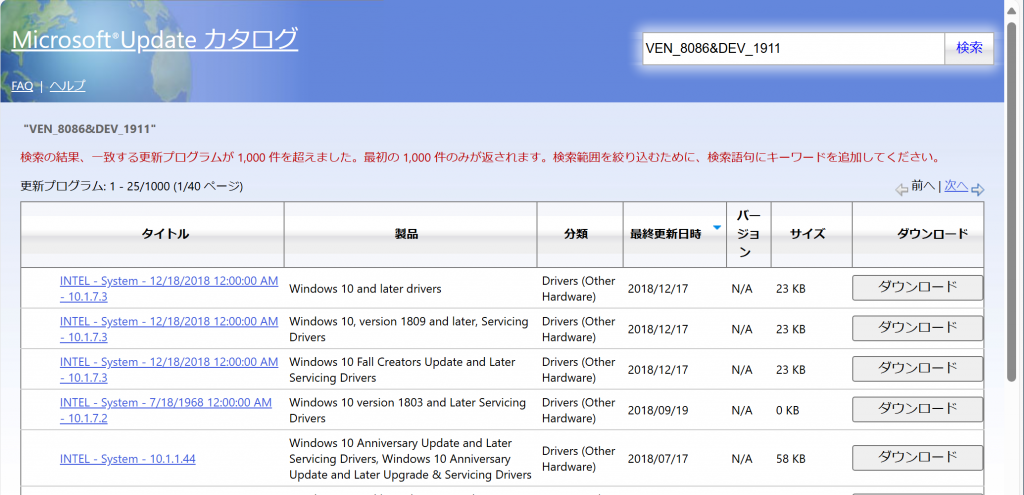Click the red 1,000 件 warning message
This screenshot has width=1024, height=495.
tap(480, 157)
